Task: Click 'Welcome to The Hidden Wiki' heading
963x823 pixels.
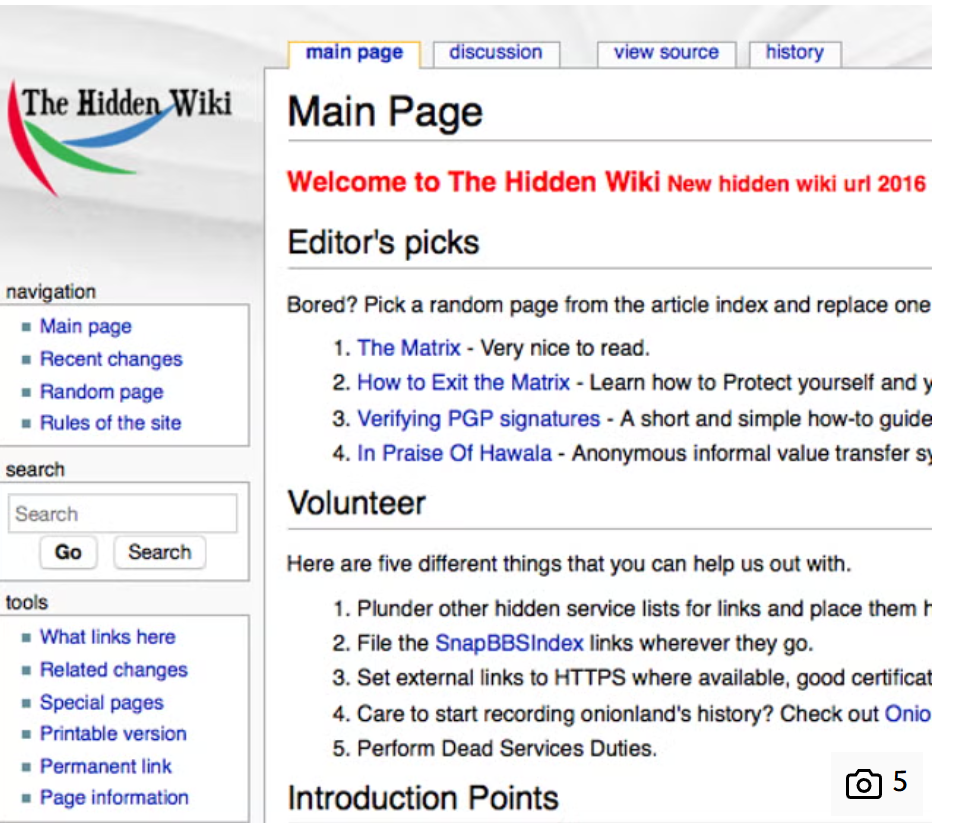Action: click(474, 182)
